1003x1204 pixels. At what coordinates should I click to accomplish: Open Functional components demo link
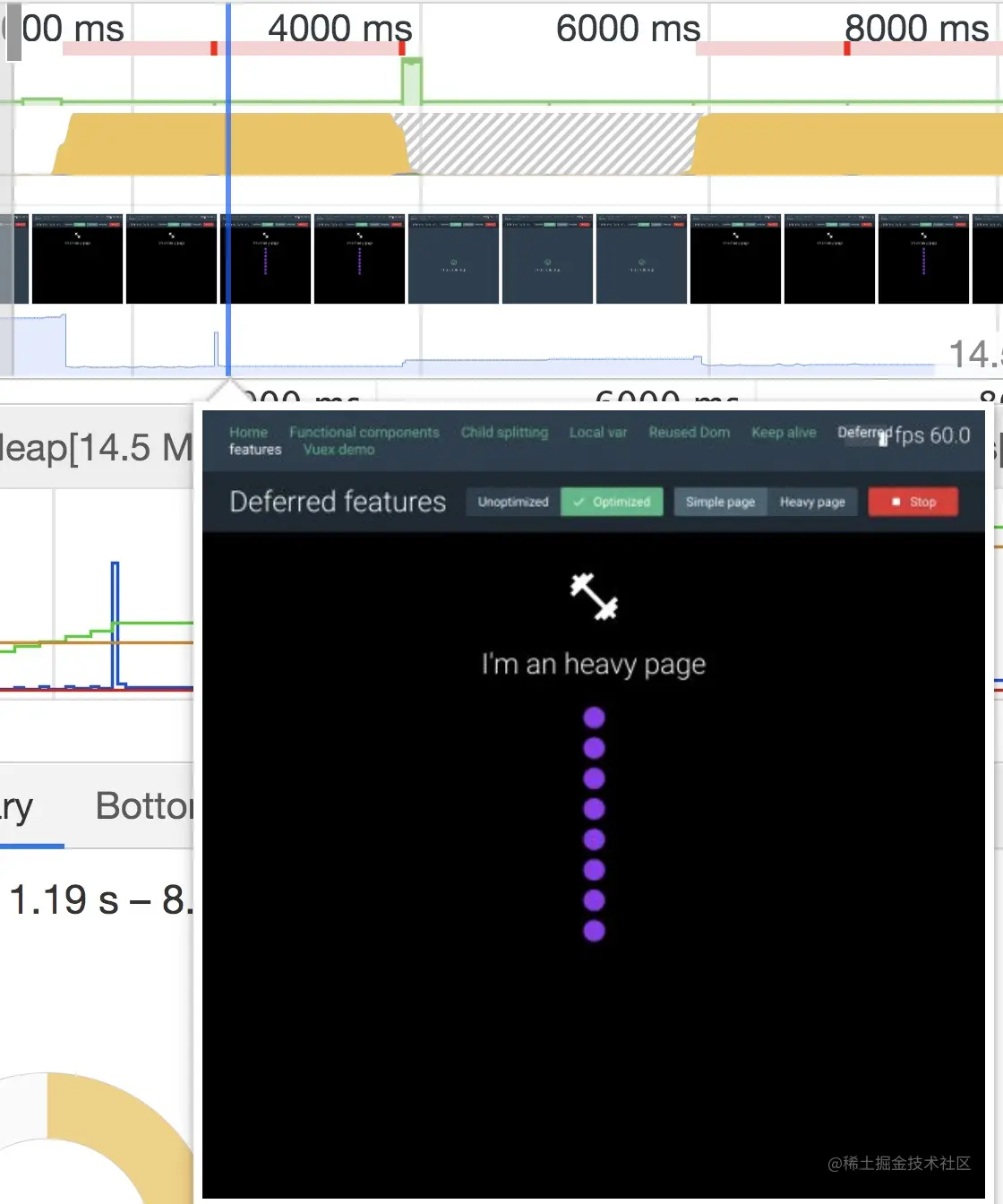pyautogui.click(x=364, y=432)
